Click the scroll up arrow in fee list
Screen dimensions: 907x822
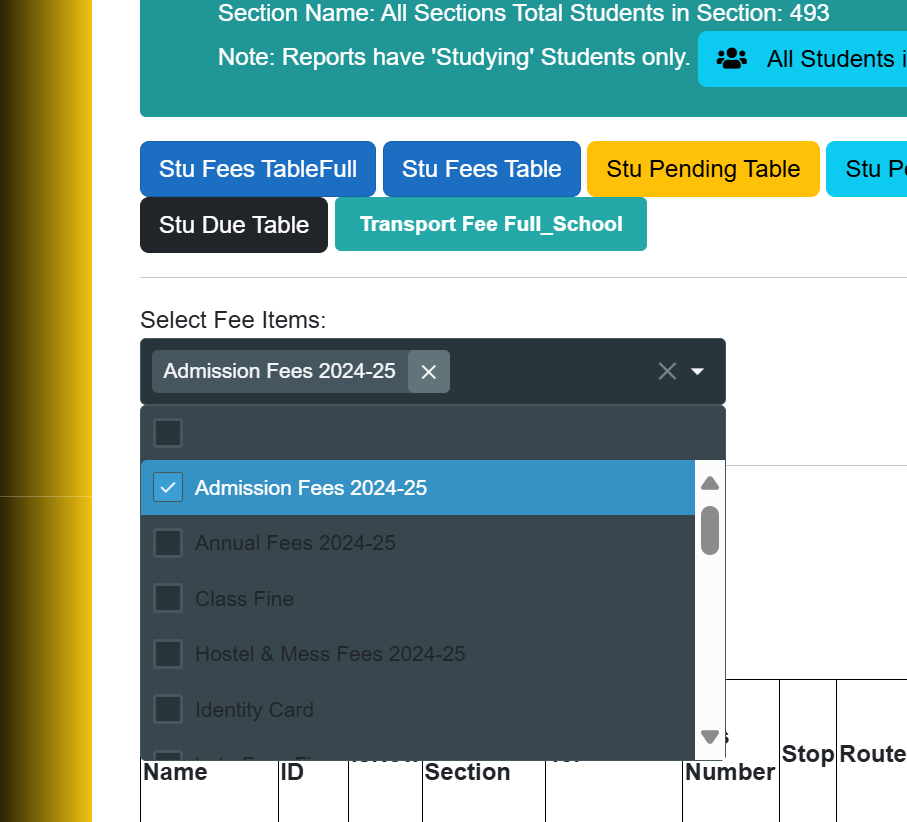(x=710, y=484)
